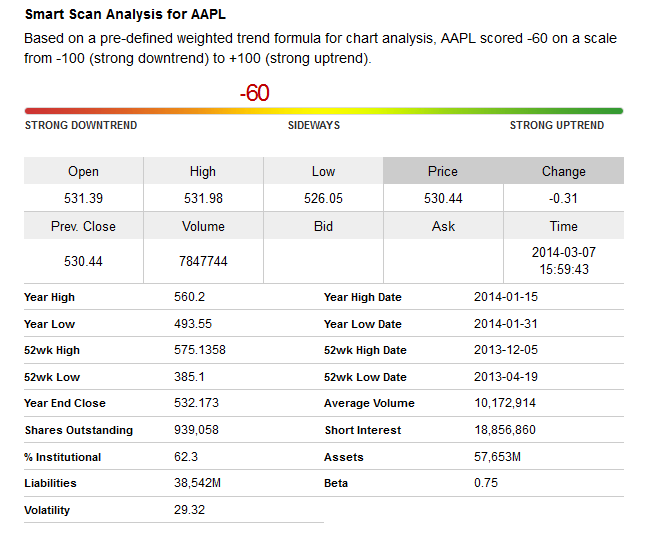Click the 'Bid' header cell
Viewport: 648px width, 536px height.
coord(323,226)
